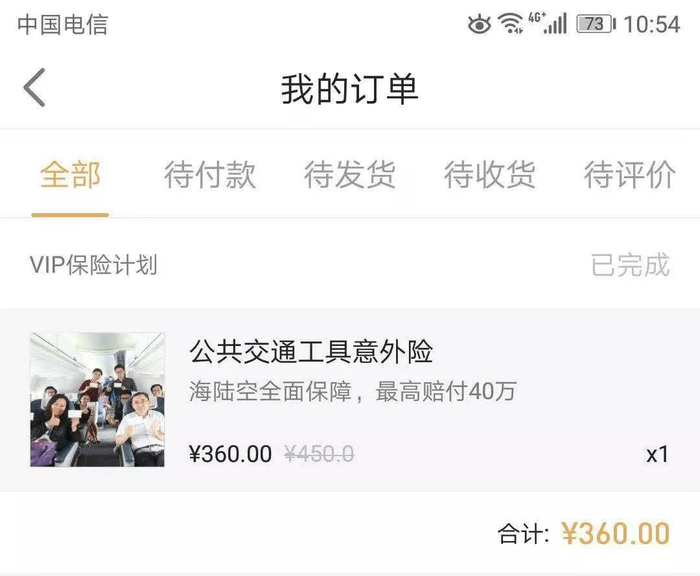Tap the ¥360.00 item price
The image size is (700, 576).
pos(230,454)
